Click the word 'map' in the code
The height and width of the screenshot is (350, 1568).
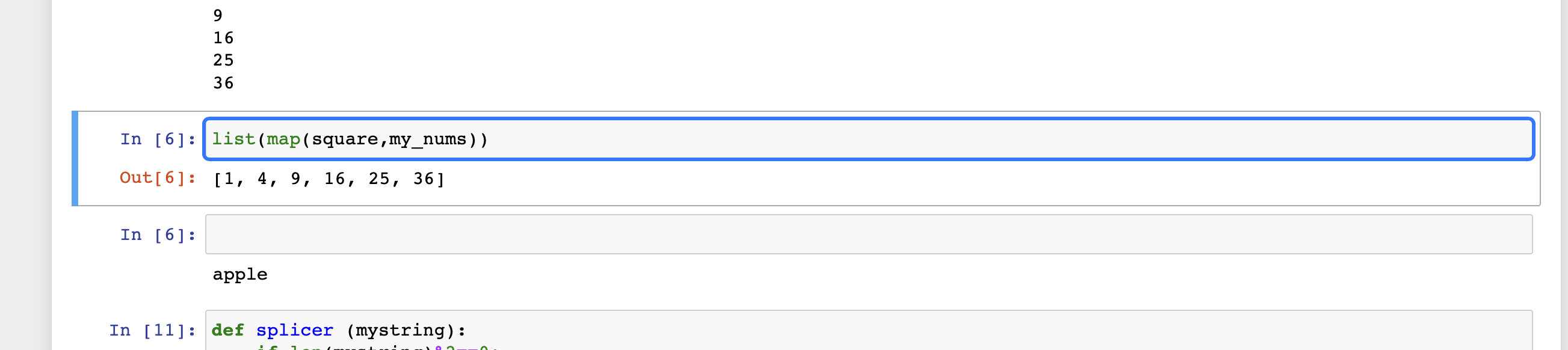pyautogui.click(x=283, y=140)
